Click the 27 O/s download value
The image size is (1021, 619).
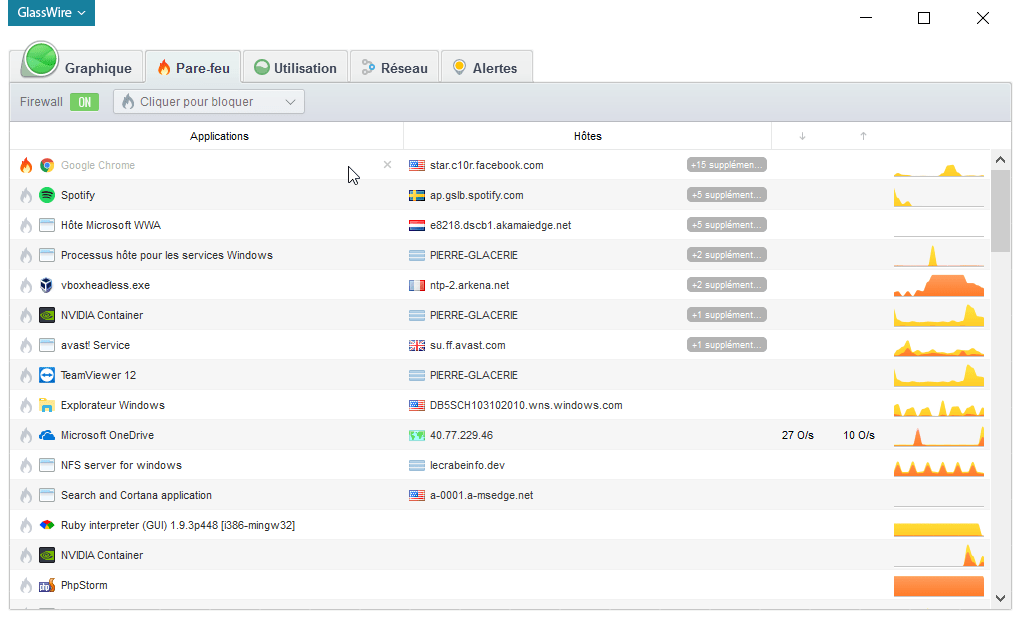[798, 435]
